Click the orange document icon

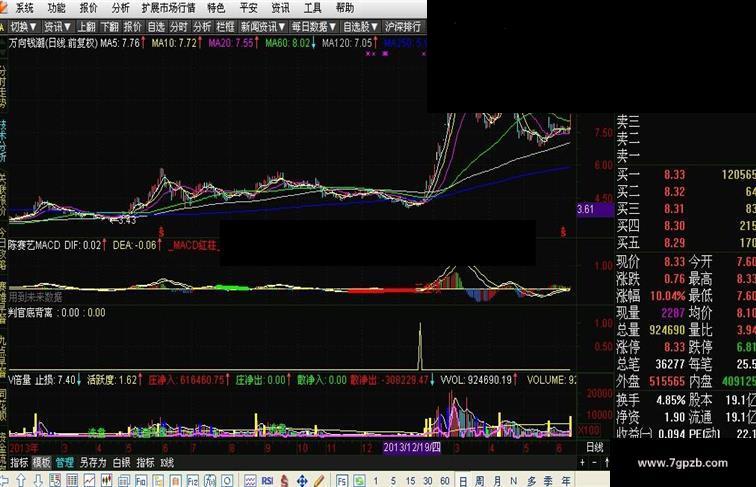click(176, 480)
